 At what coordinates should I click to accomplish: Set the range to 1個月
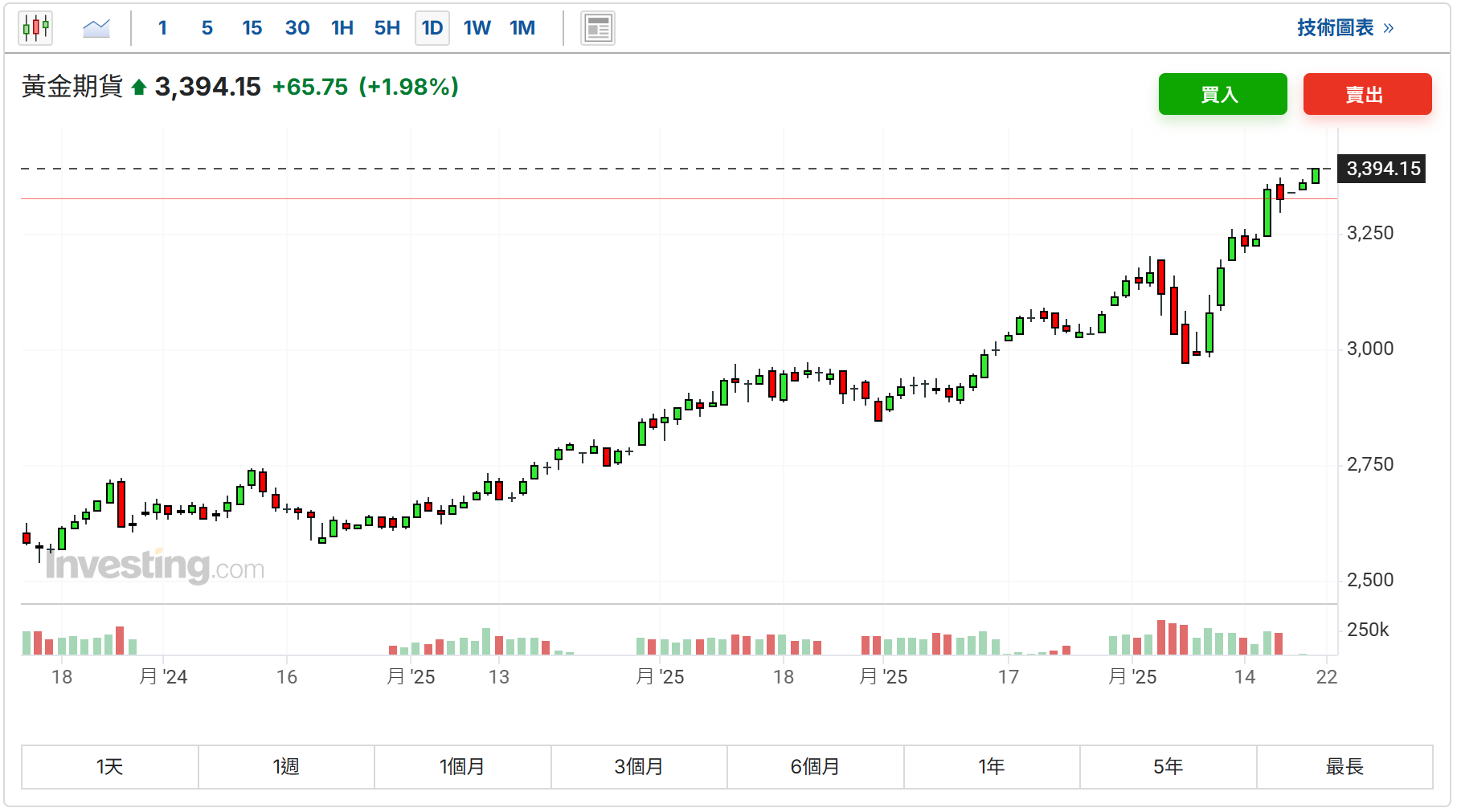pyautogui.click(x=463, y=767)
